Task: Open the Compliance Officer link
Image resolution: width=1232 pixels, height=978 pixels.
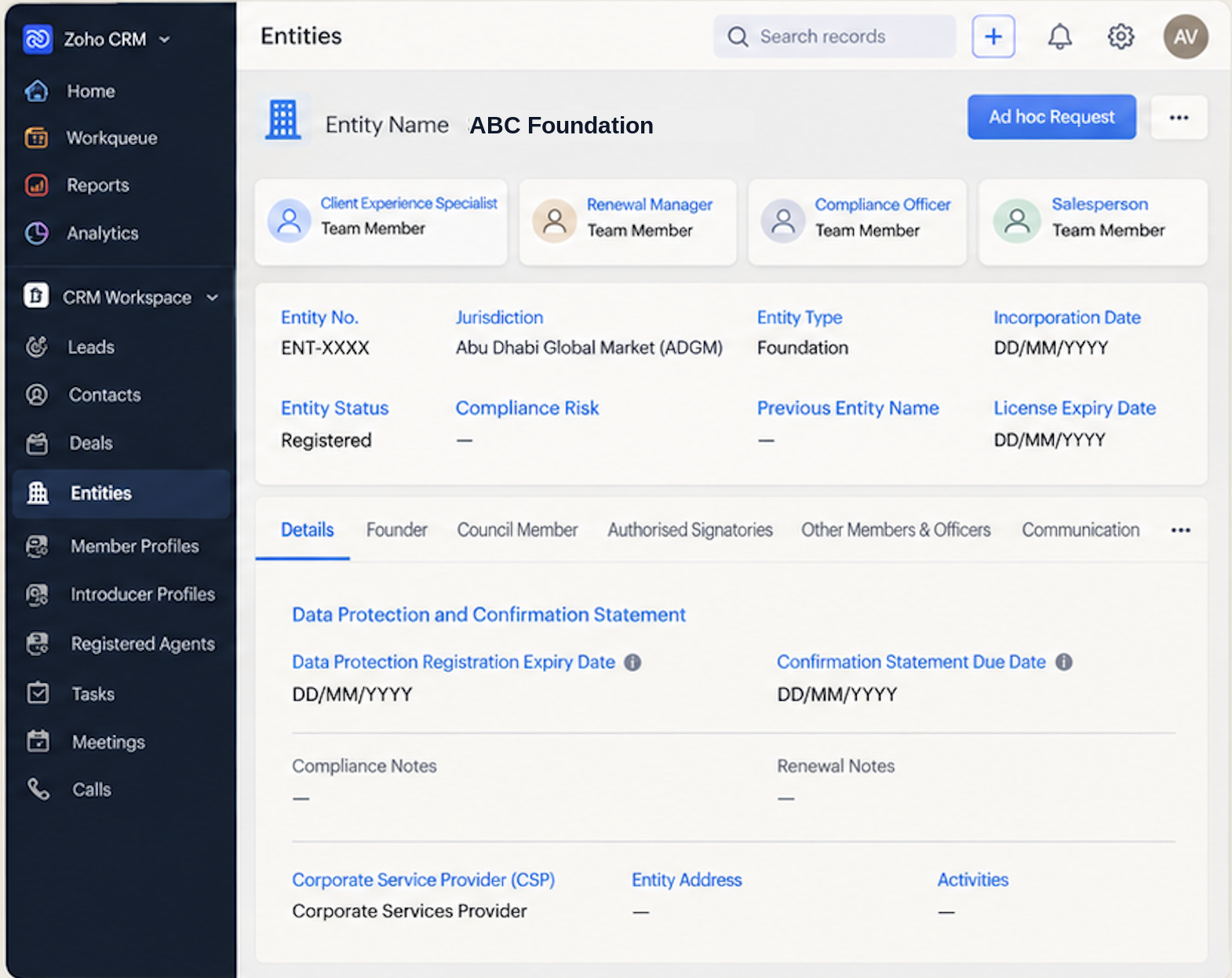Action: (883, 205)
